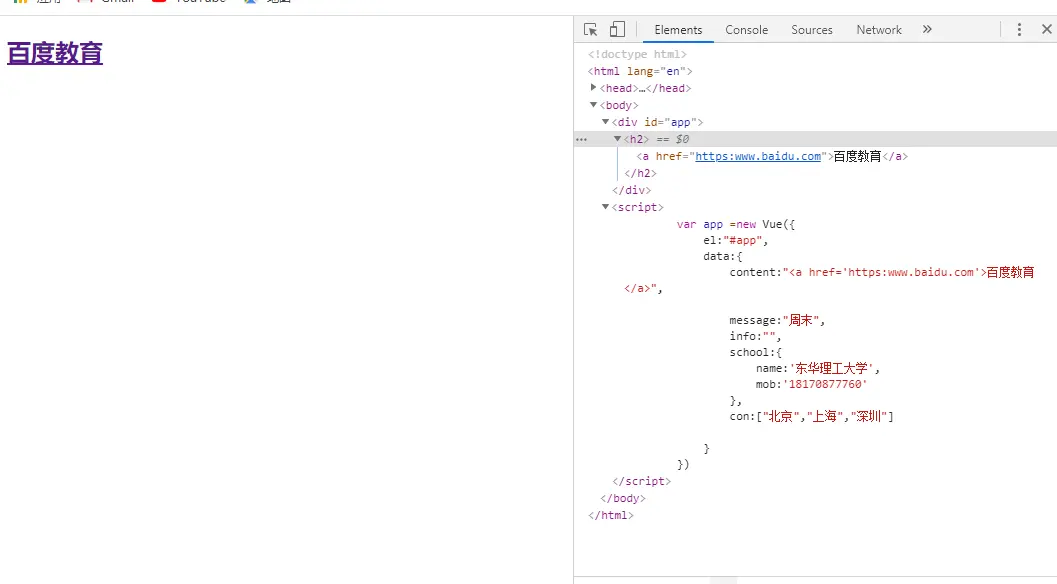Open the DevTools three-dot customize menu
This screenshot has width=1057, height=584.
pyautogui.click(x=1019, y=30)
